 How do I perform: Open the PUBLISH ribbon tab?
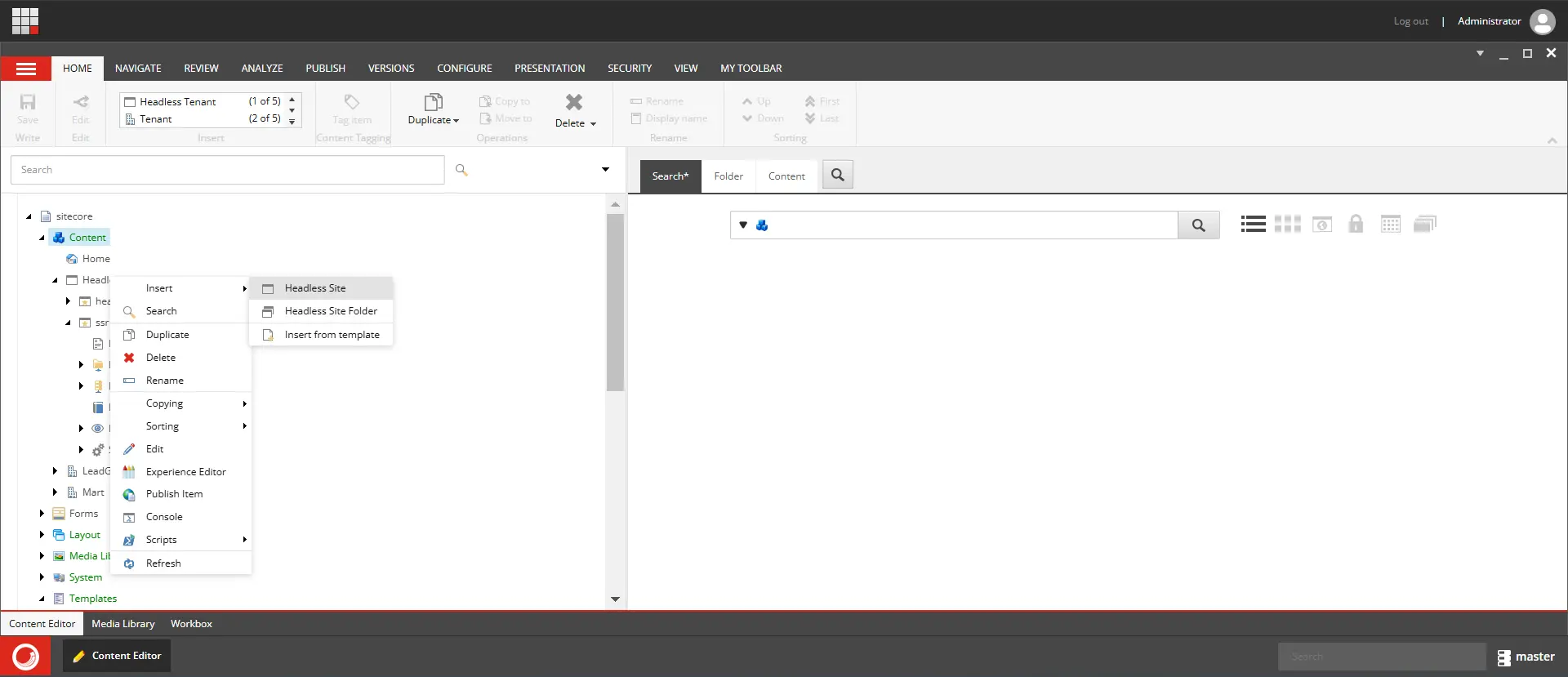click(325, 69)
